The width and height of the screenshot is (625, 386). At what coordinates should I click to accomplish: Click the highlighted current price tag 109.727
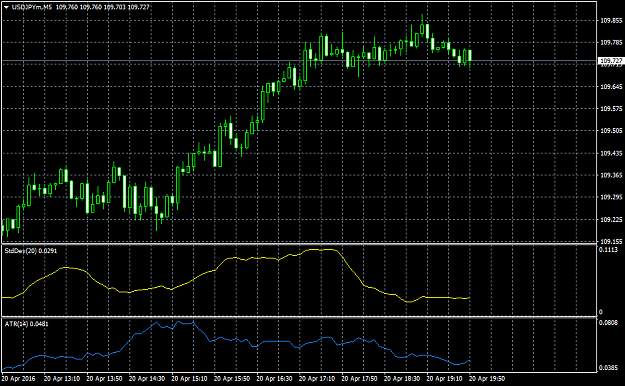click(x=611, y=61)
